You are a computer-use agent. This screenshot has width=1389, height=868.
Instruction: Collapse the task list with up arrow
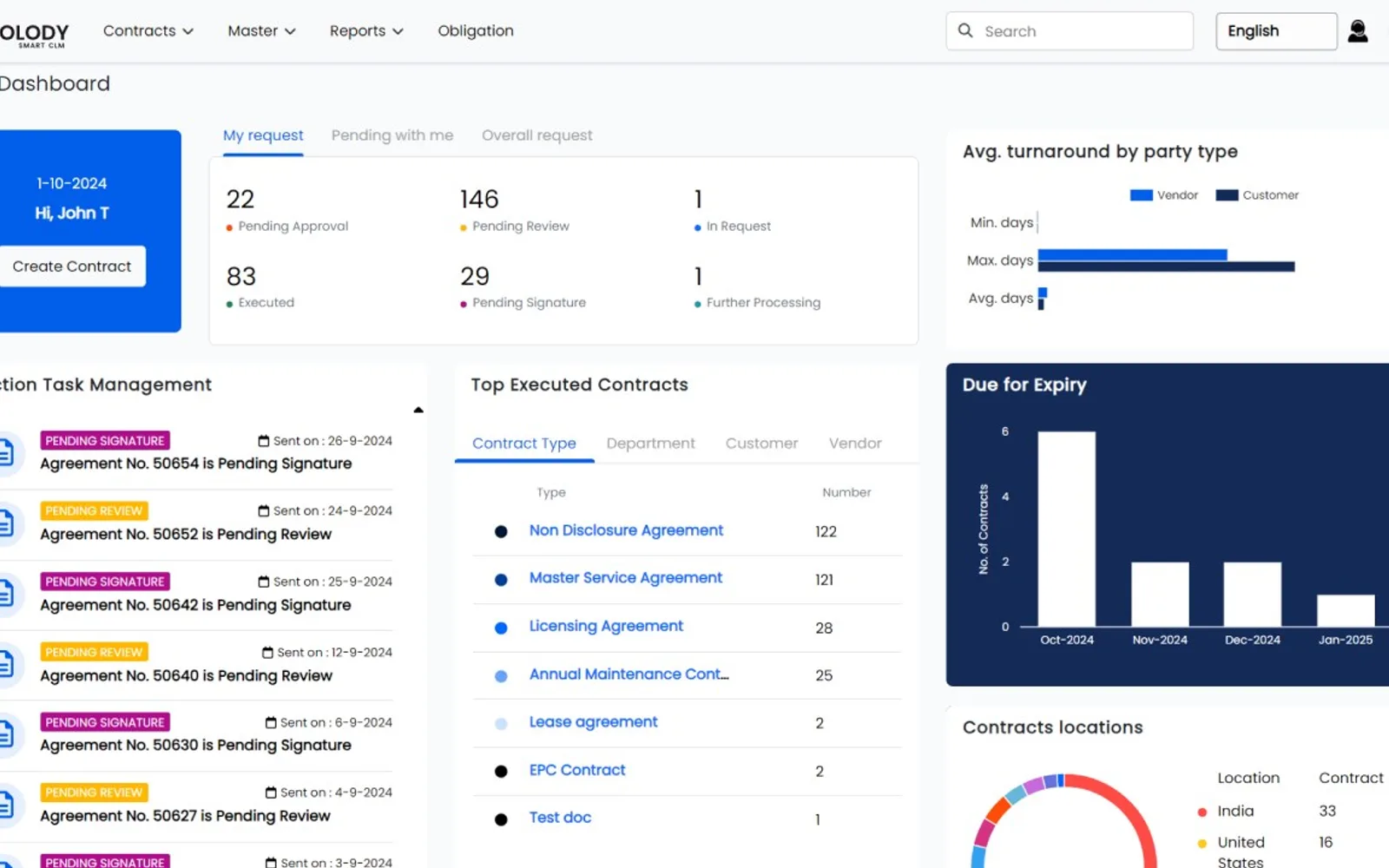(x=418, y=410)
